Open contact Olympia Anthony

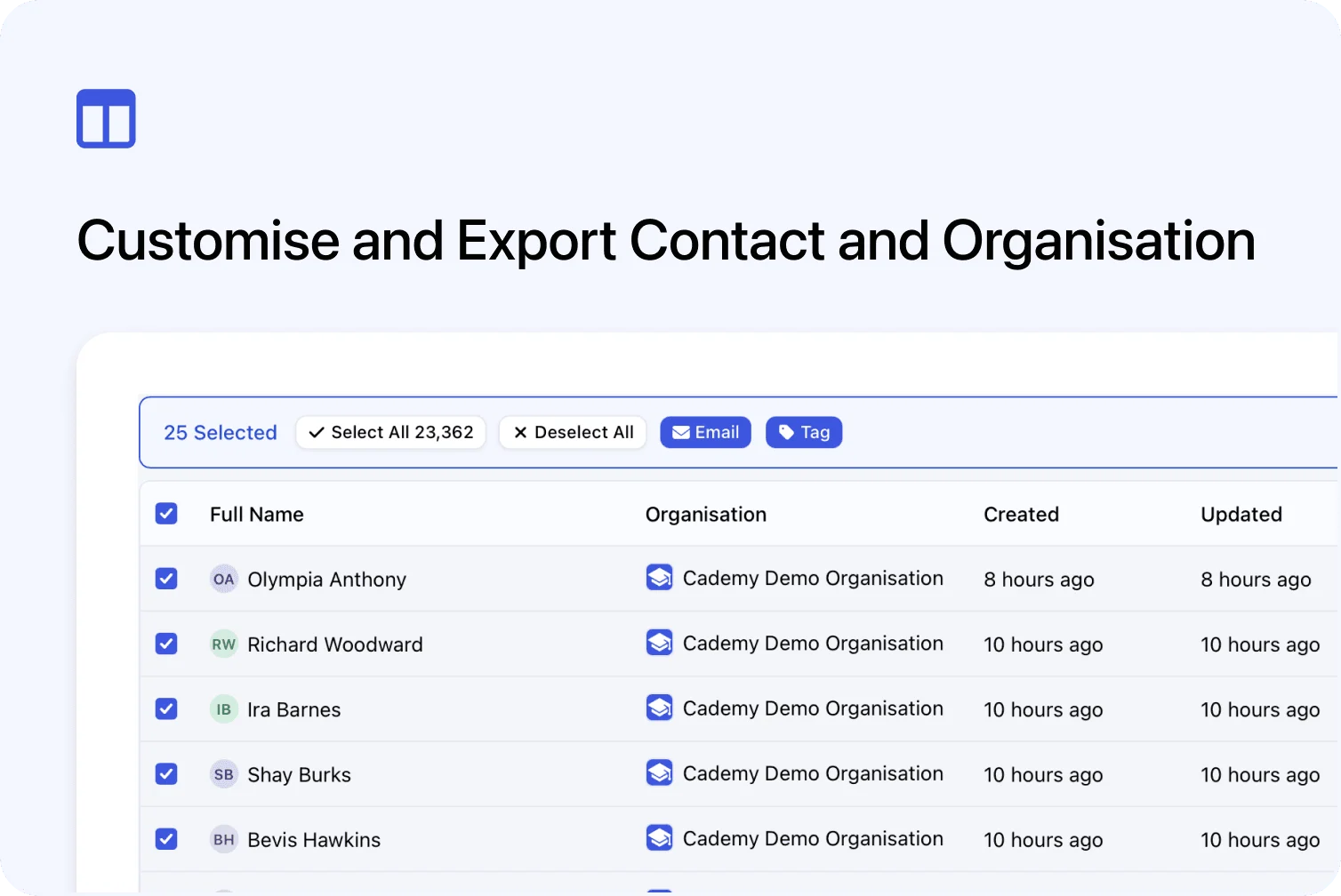pos(326,580)
